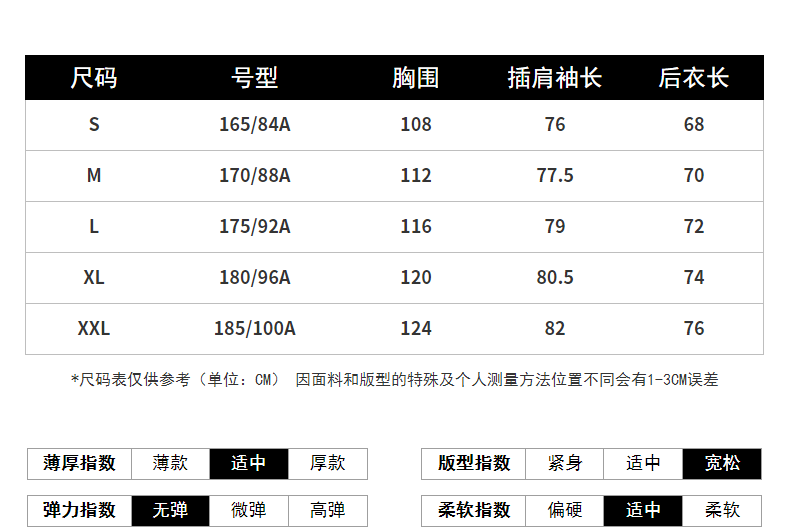Image resolution: width=790 pixels, height=527 pixels.
Task: Select 无弹 elasticity option
Action: [x=170, y=510]
